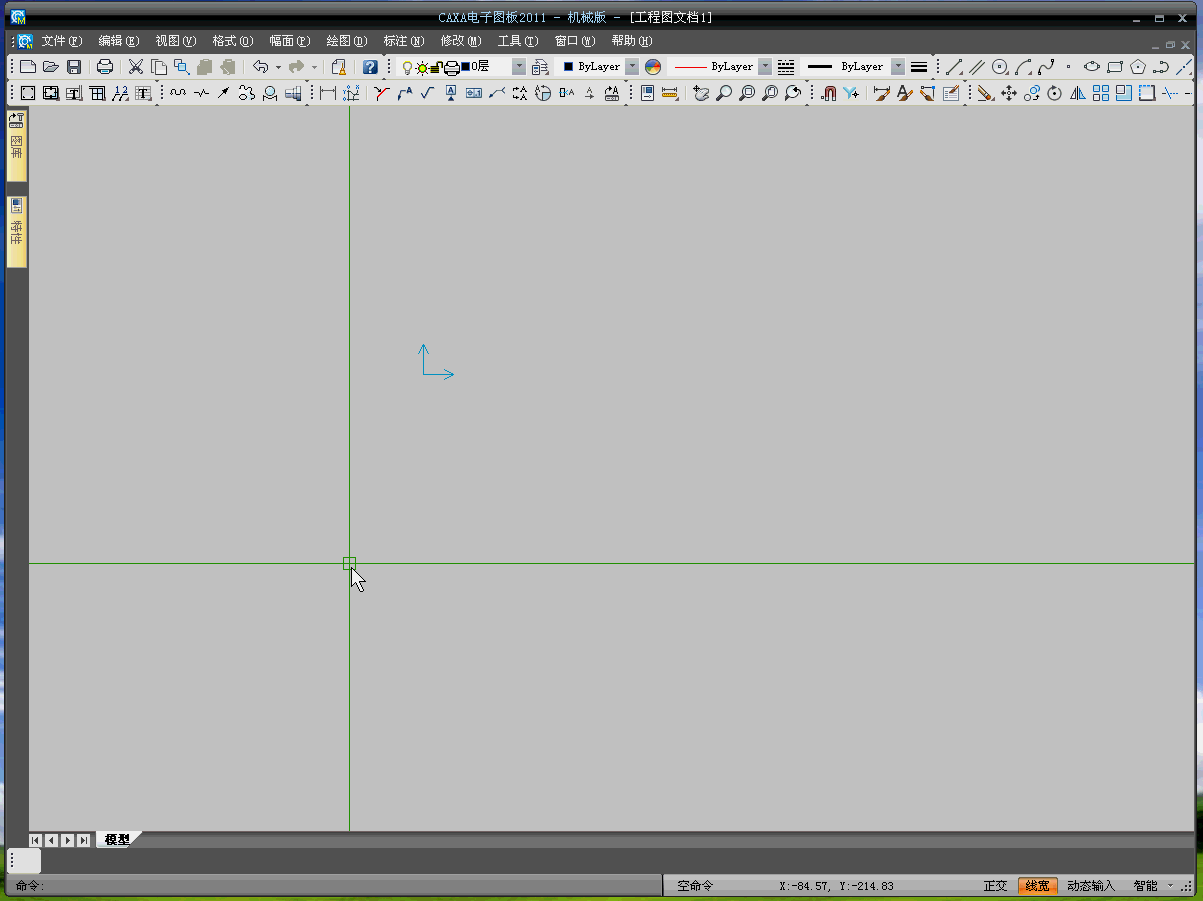Image resolution: width=1203 pixels, height=901 pixels.
Task: Click the print icon
Action: point(104,67)
